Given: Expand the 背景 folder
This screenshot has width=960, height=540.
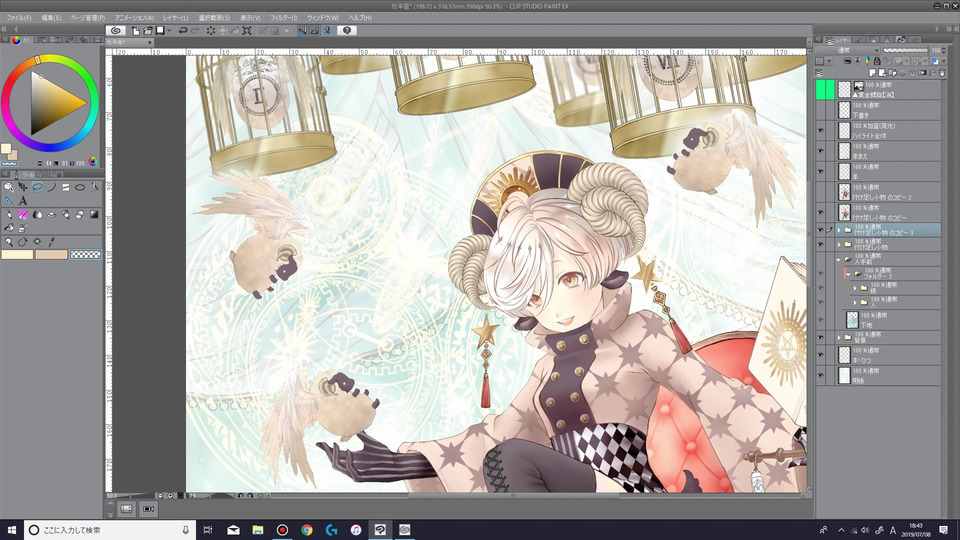Looking at the screenshot, I should point(839,337).
